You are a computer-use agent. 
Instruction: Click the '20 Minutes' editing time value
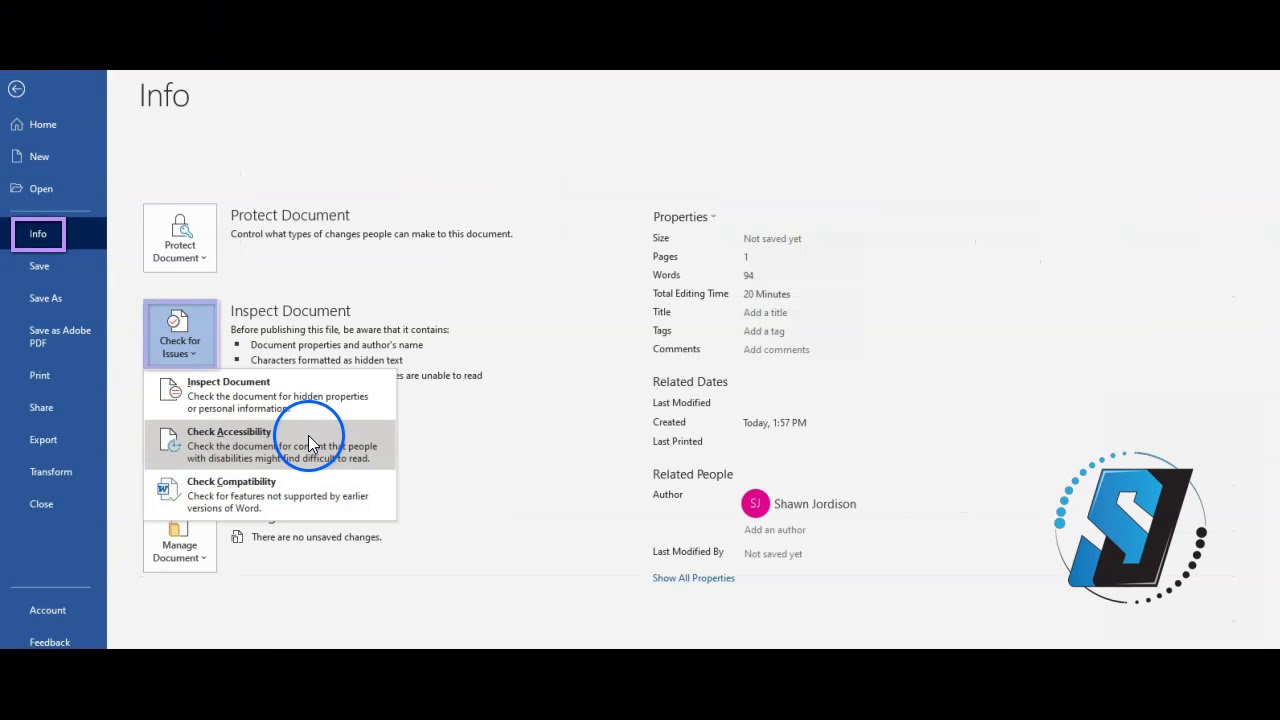point(767,294)
